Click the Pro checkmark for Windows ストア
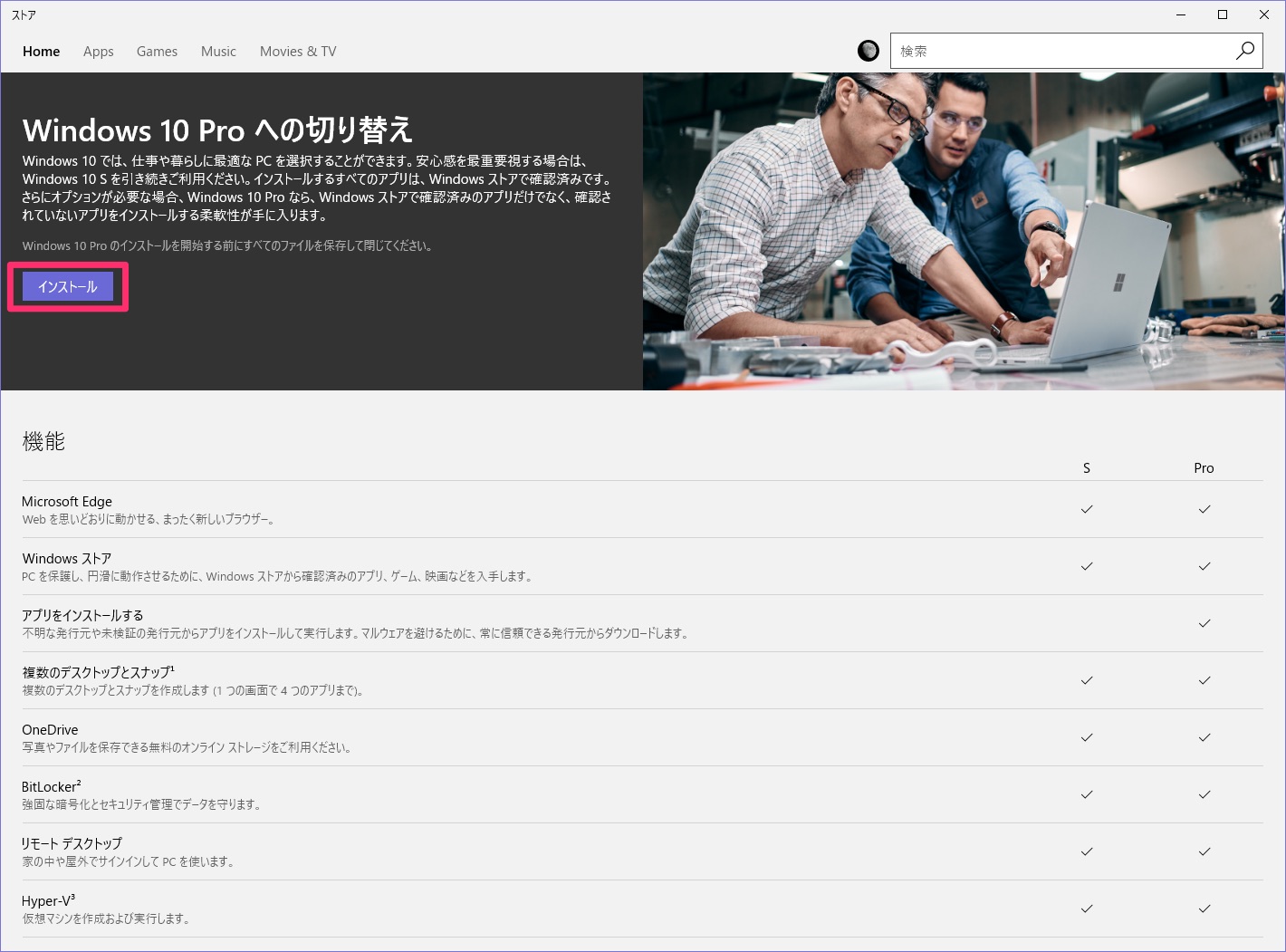This screenshot has height=952, width=1286. 1204,566
